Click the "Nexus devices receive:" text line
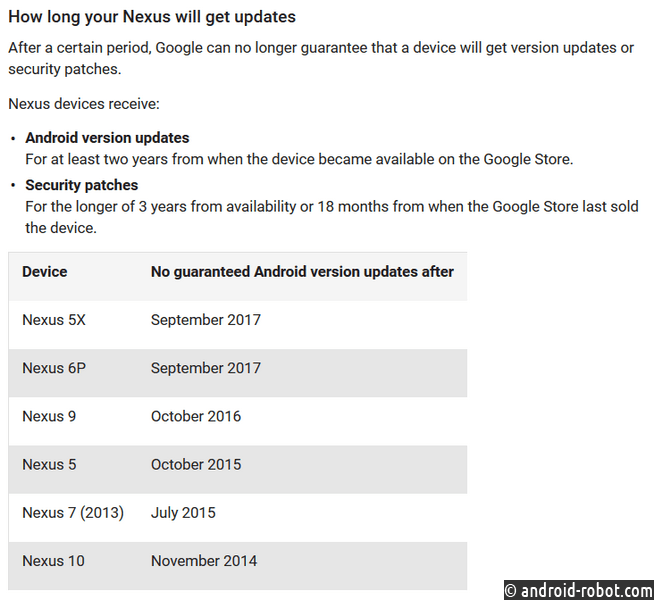Screen dimensions: 654x600 click(83, 103)
